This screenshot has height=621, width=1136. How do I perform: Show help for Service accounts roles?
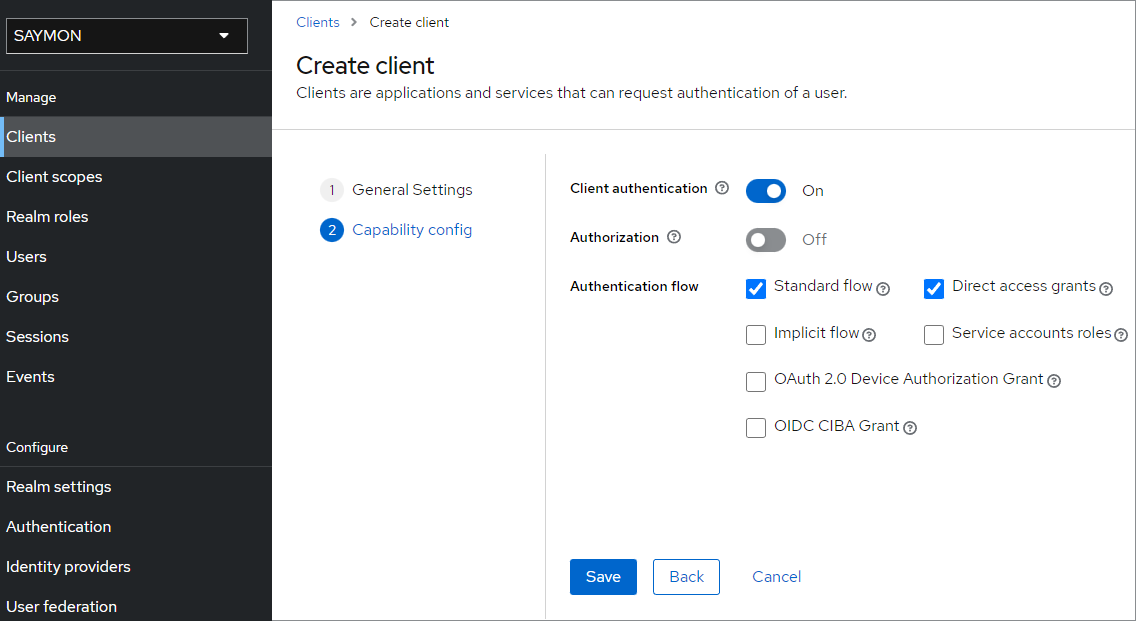1121,335
